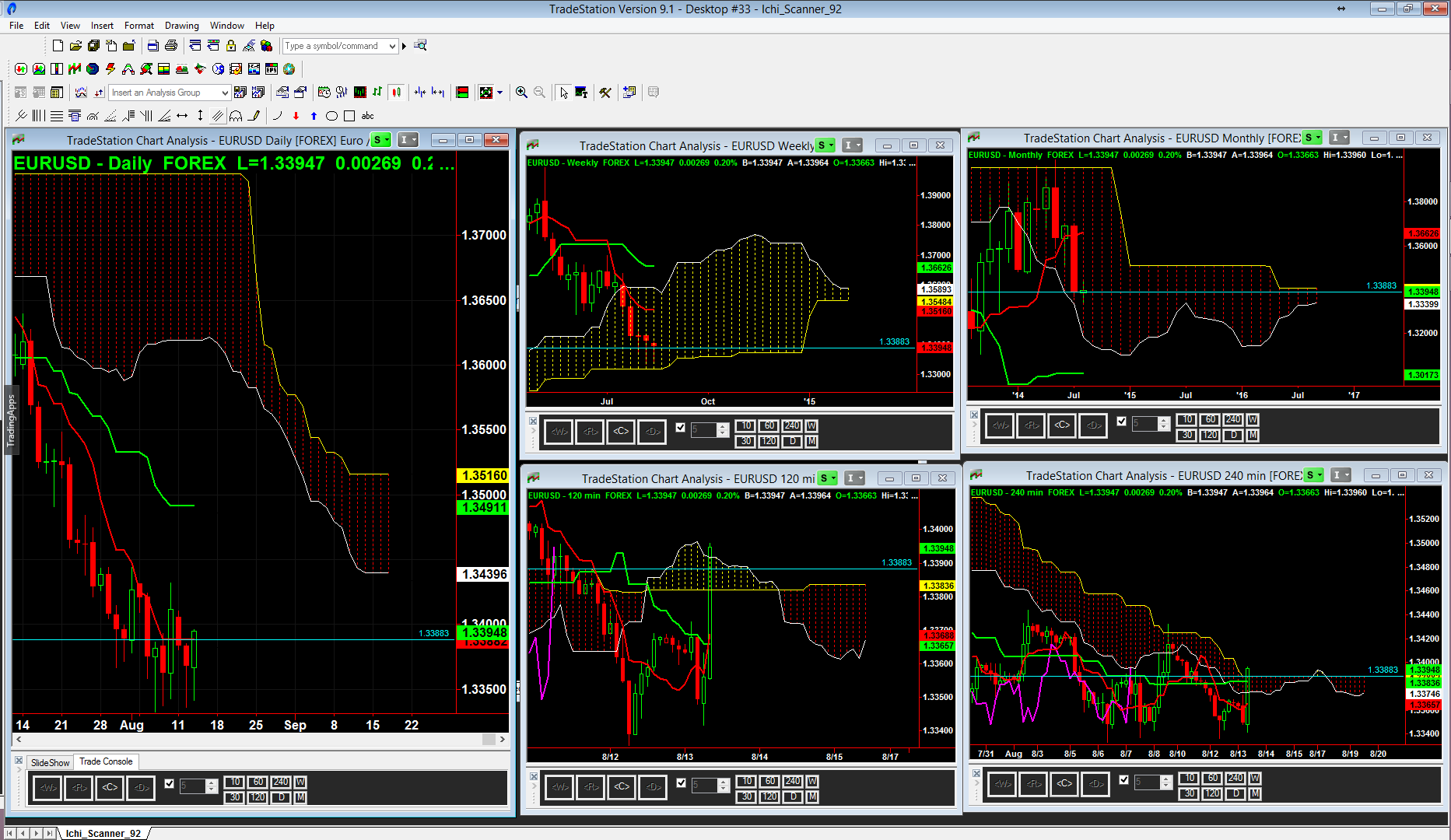
Task: Click the New window icon in toolbar
Action: point(58,46)
